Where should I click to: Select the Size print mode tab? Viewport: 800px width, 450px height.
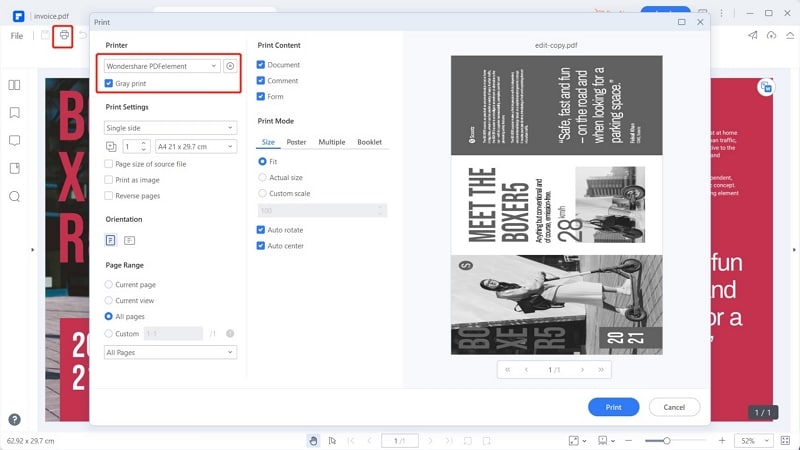(268, 142)
